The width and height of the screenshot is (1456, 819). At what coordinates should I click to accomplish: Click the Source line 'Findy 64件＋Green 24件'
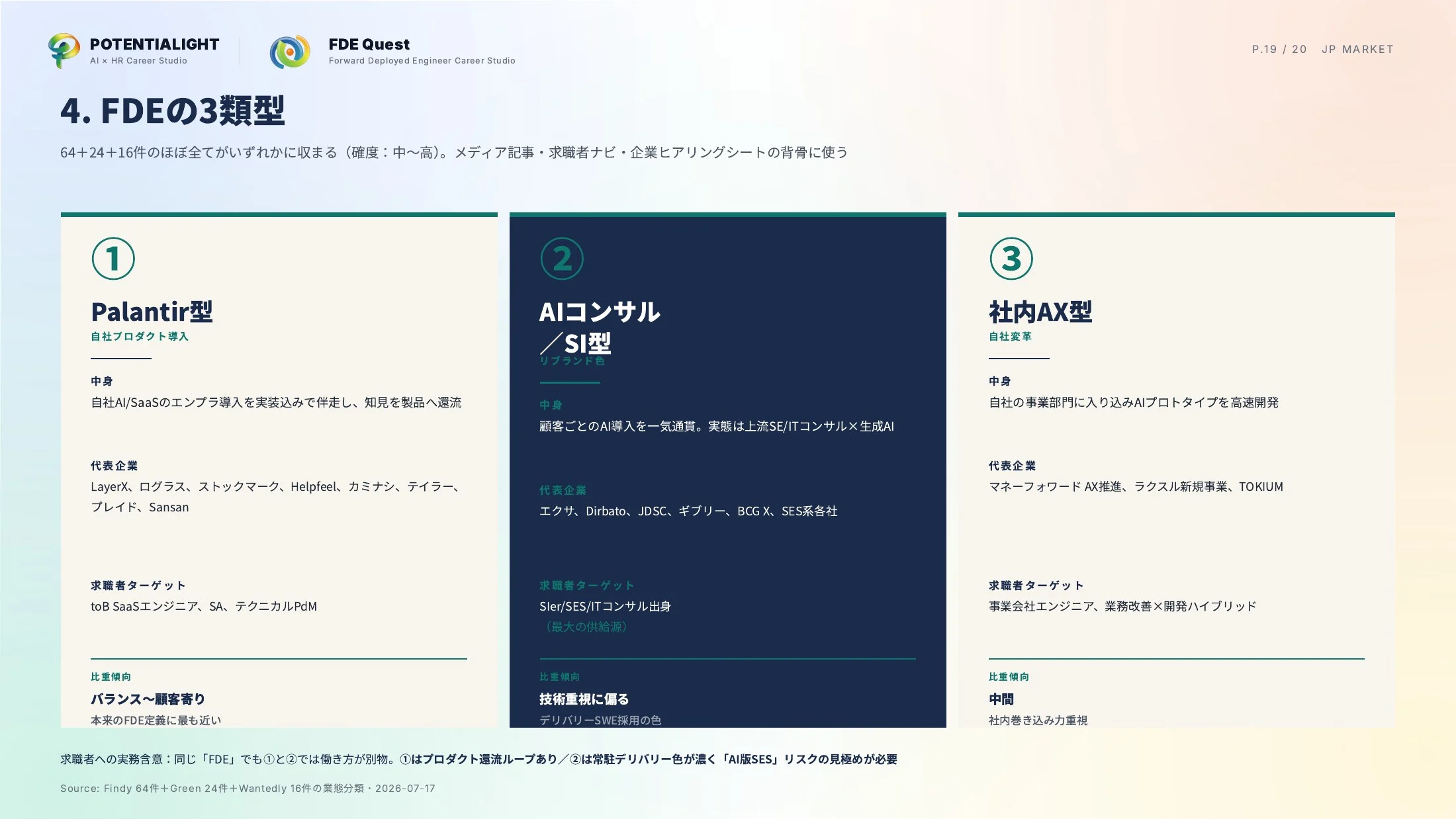click(x=248, y=789)
